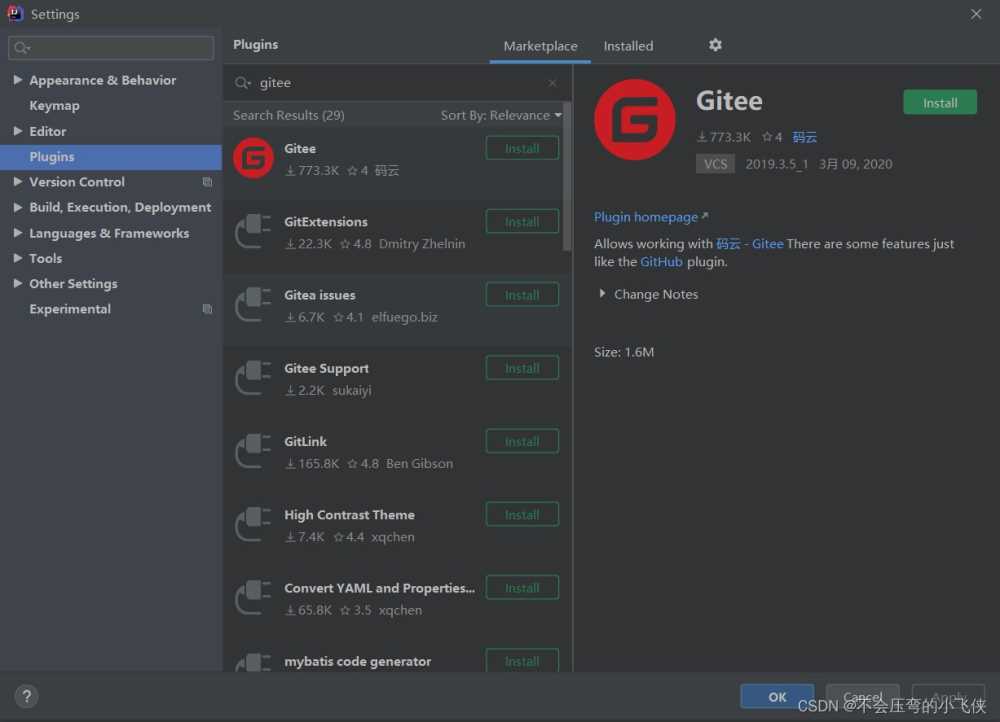The image size is (1000, 722).
Task: Expand Build, Execution, Deployment node
Action: (x=18, y=207)
